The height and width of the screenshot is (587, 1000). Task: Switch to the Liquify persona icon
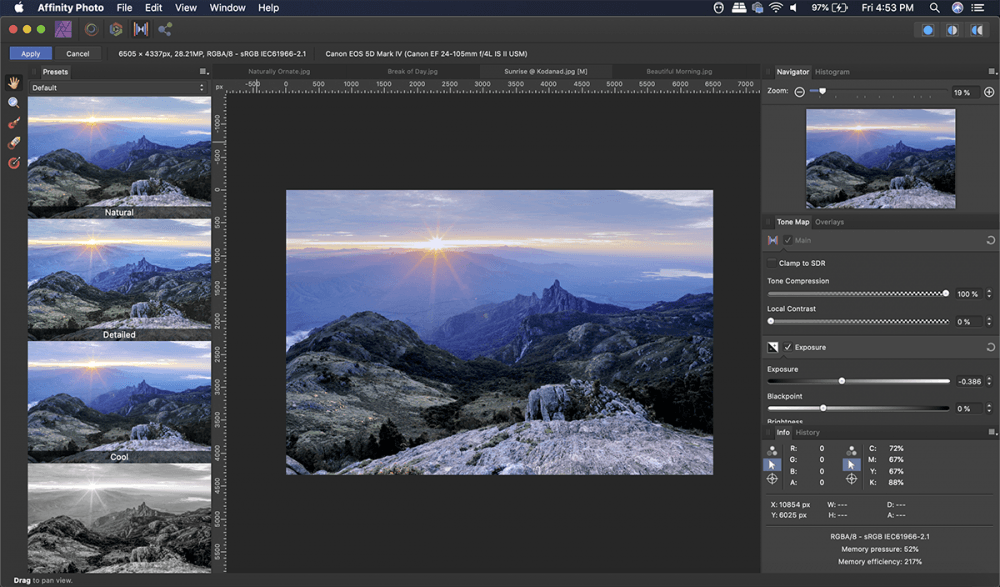[x=92, y=30]
